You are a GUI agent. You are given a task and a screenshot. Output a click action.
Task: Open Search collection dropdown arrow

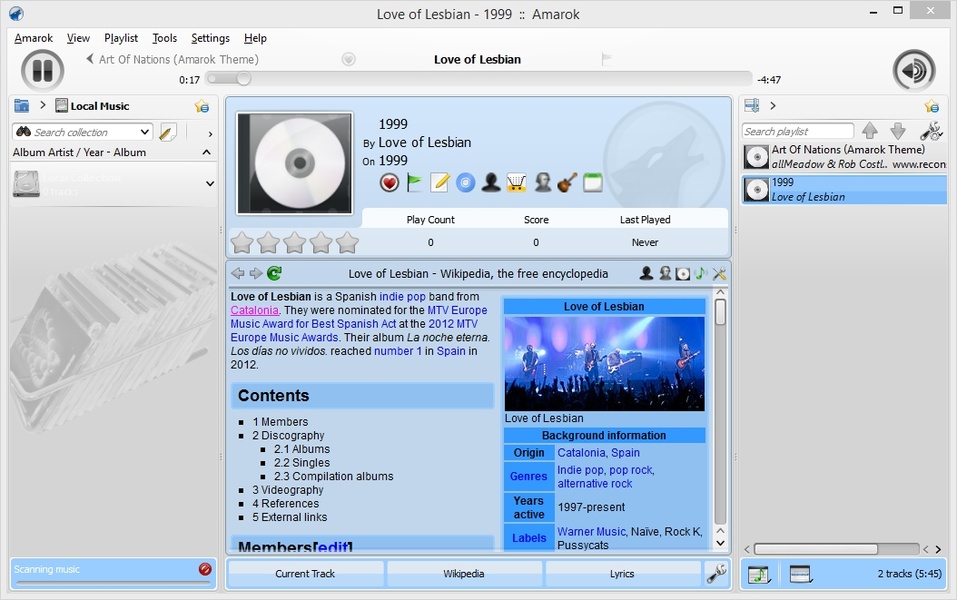coord(145,132)
